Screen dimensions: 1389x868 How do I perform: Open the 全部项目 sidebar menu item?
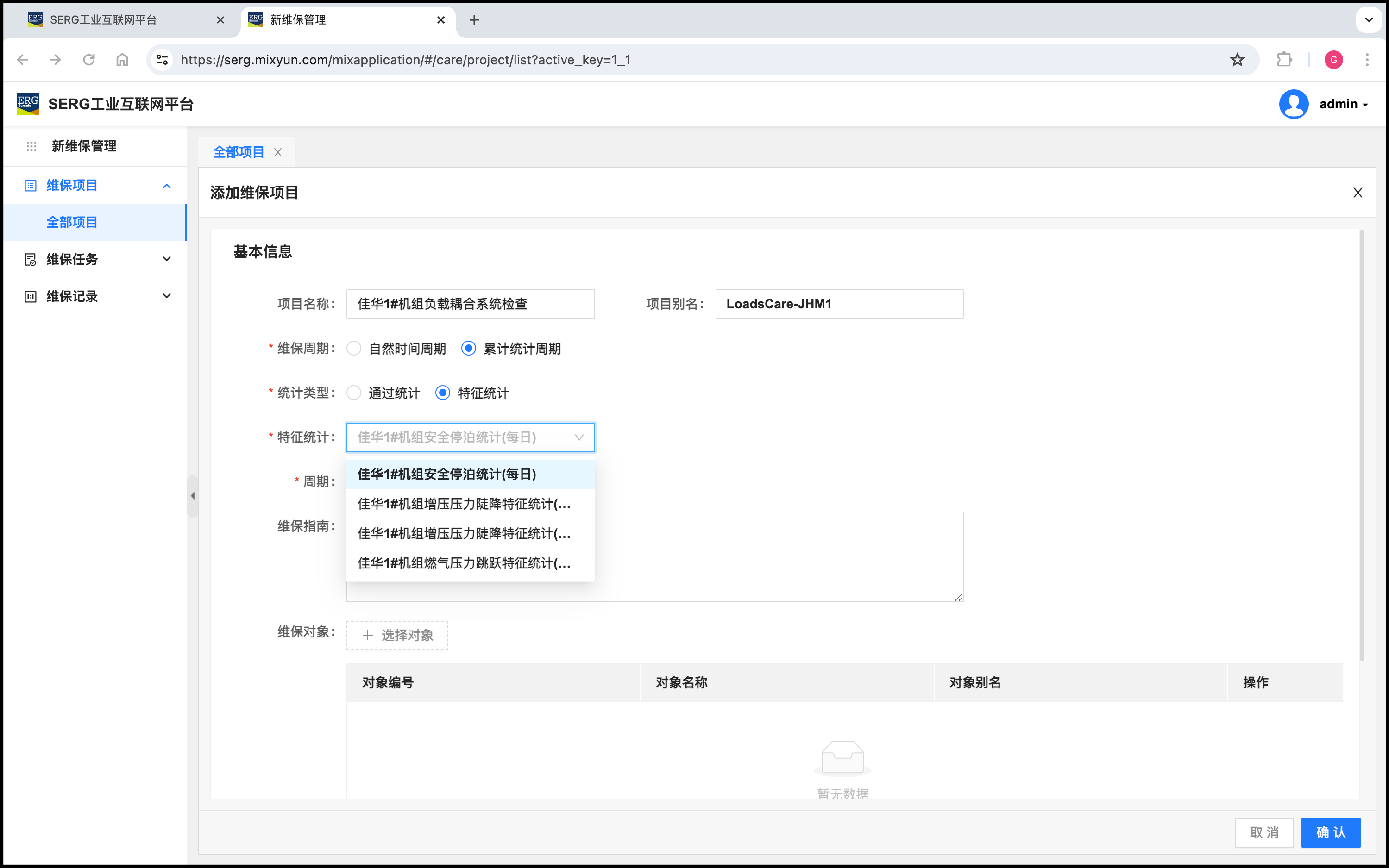[x=72, y=222]
